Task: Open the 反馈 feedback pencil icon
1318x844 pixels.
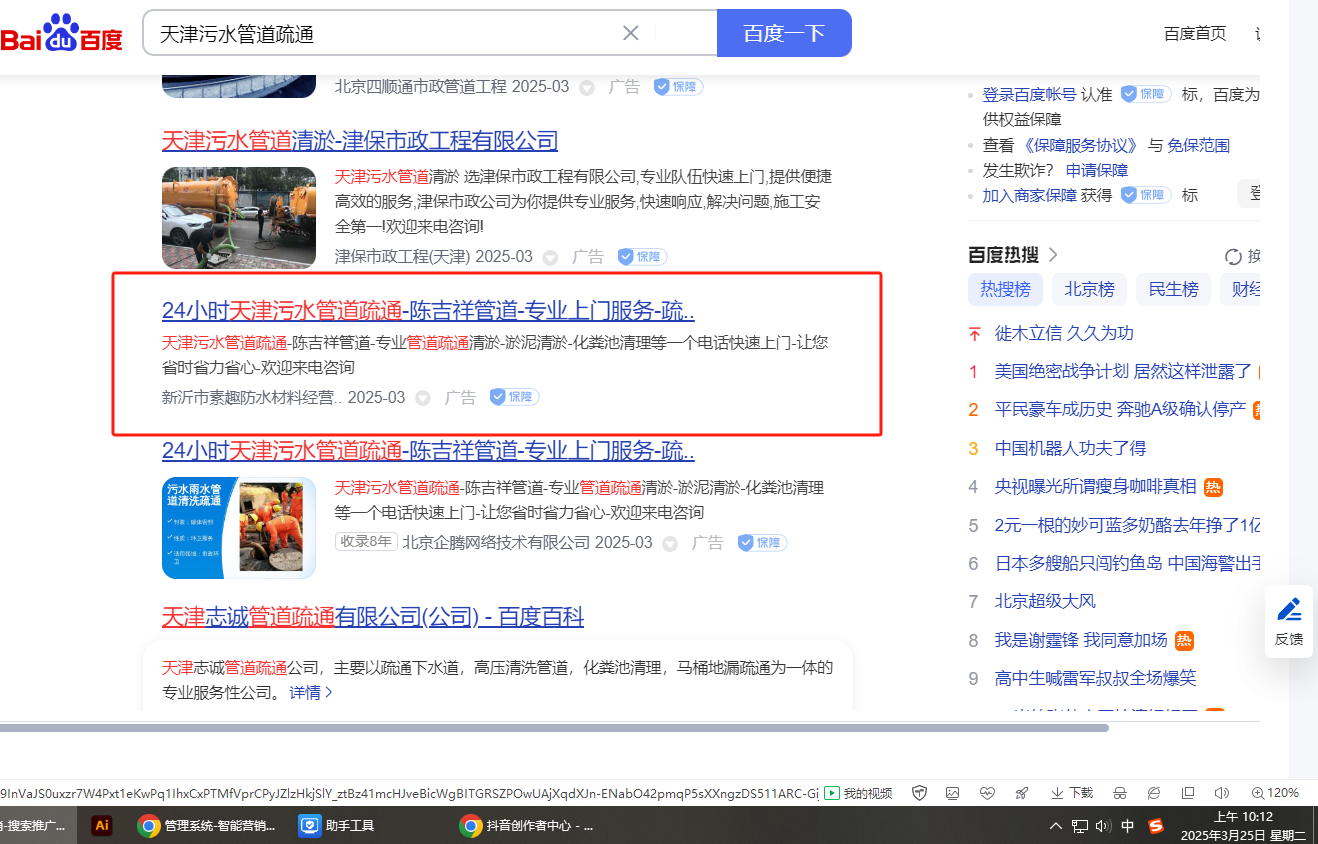Action: [1289, 609]
